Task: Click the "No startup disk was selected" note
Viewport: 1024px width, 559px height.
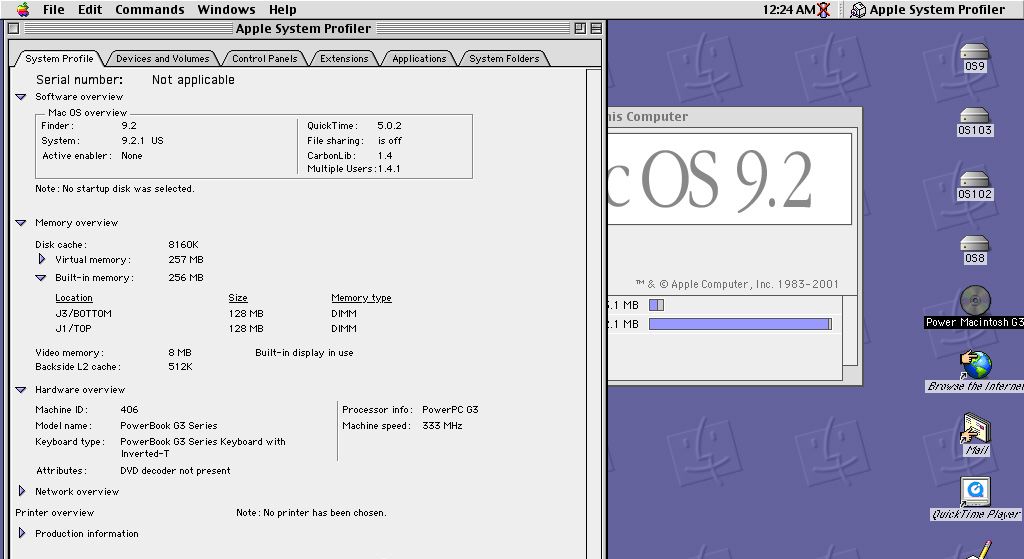Action: click(x=115, y=189)
